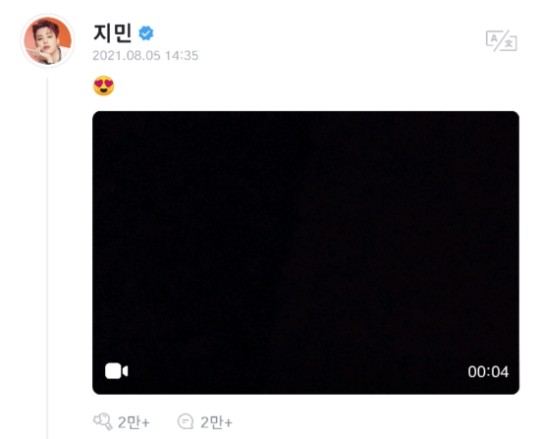The width and height of the screenshot is (540, 439).
Task: Click the blue verified badge beside 지민
Action: (146, 33)
